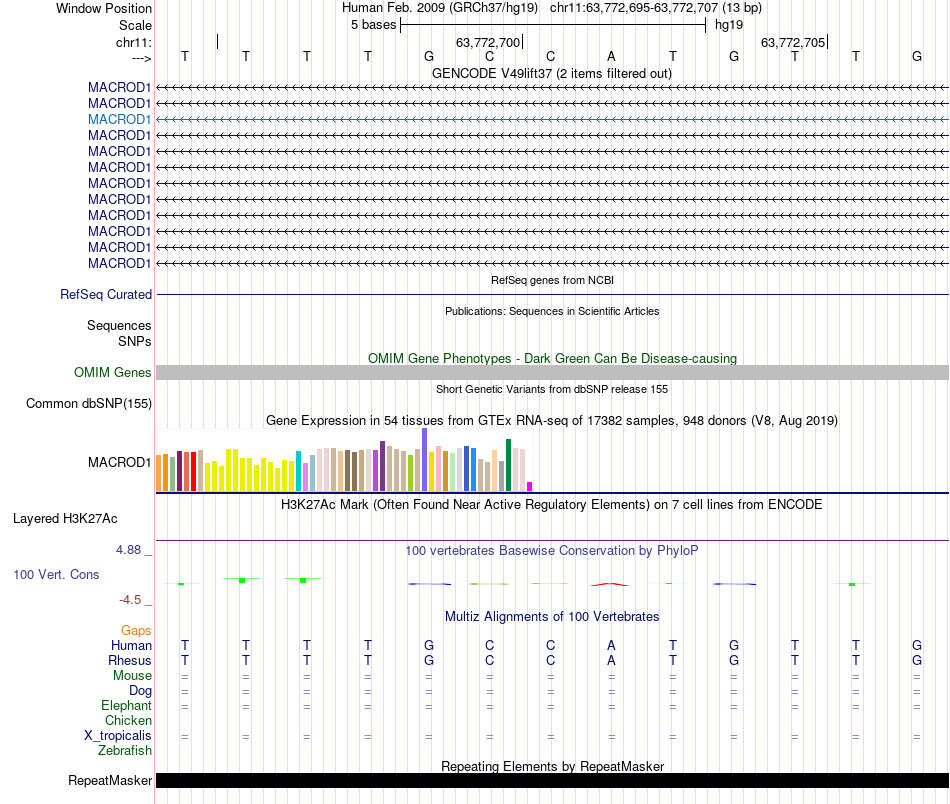Select the Human alignment row label
Viewport: 950px width, 804px height.
(x=131, y=645)
